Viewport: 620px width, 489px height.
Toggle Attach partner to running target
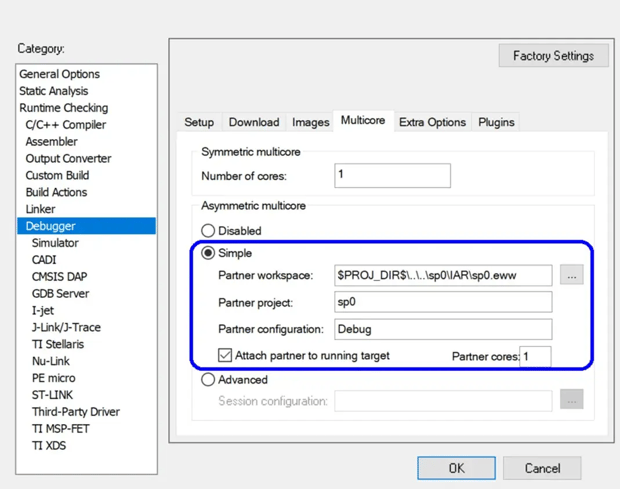[225, 355]
